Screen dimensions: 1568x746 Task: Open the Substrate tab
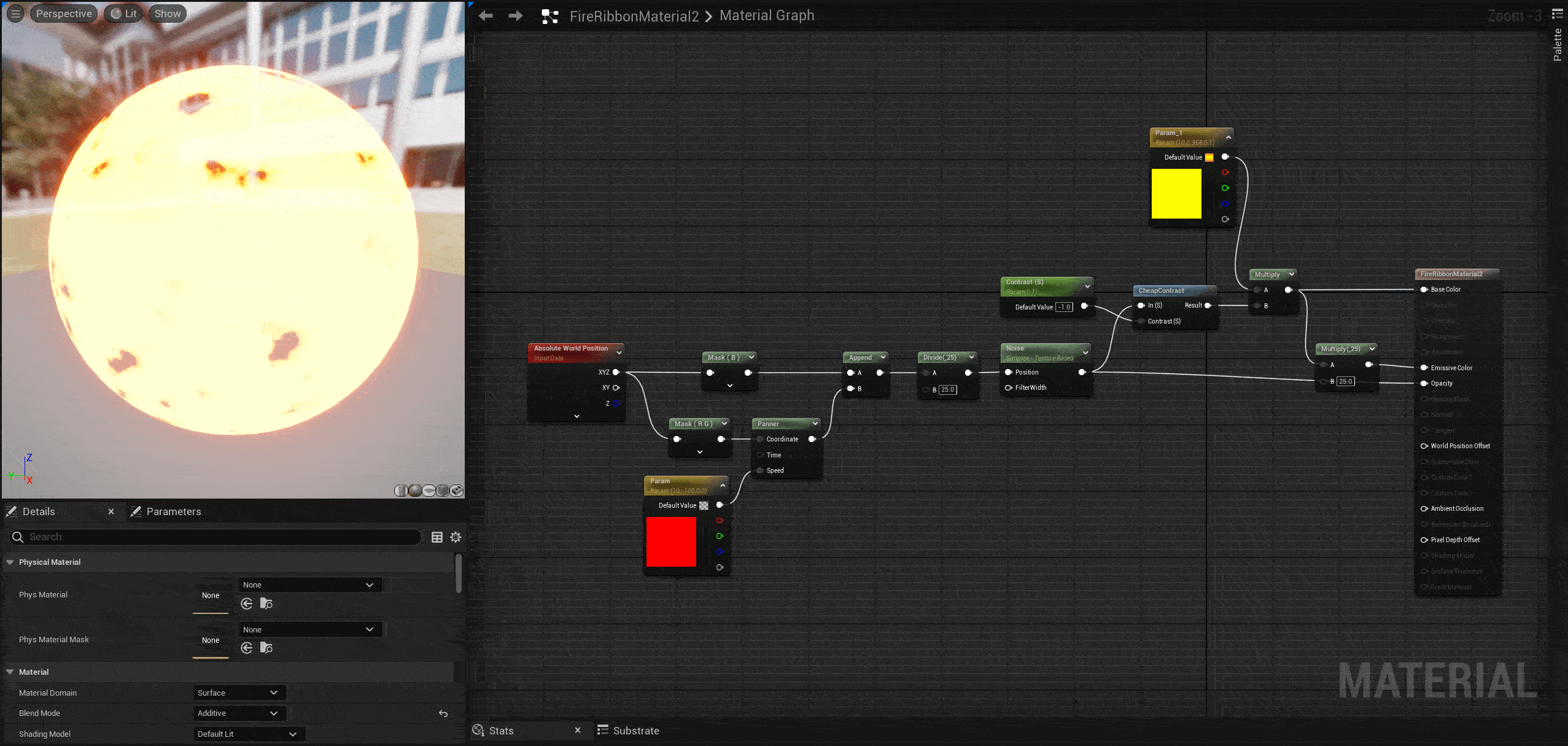point(629,731)
